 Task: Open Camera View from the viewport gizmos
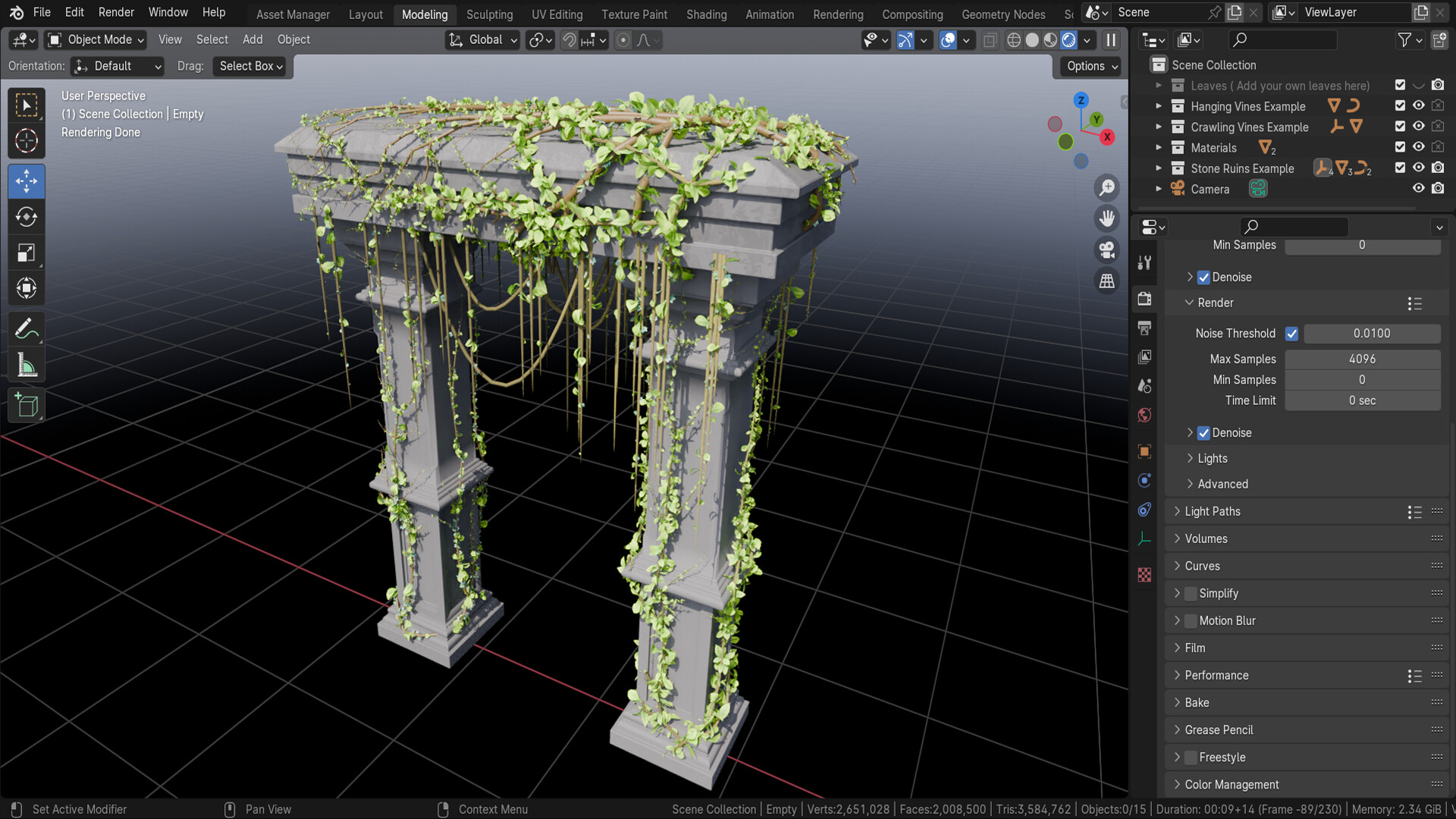(x=1107, y=250)
